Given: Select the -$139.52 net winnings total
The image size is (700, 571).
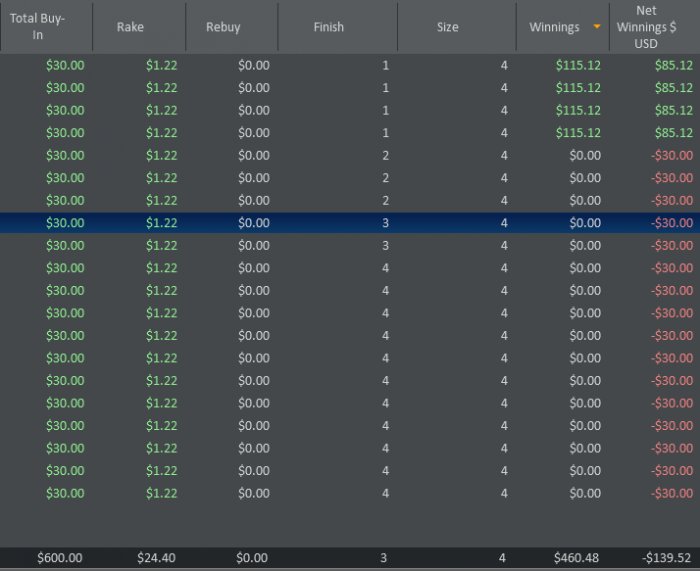Looking at the screenshot, I should tap(666, 558).
